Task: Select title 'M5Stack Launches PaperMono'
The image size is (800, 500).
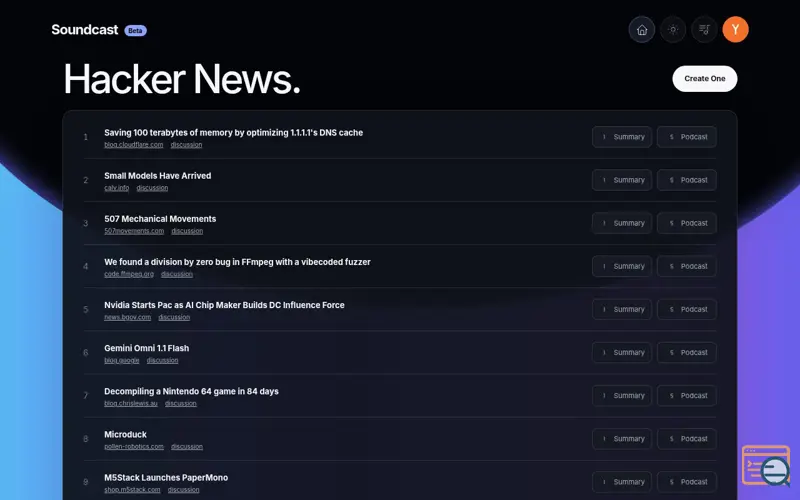Action: tap(166, 478)
